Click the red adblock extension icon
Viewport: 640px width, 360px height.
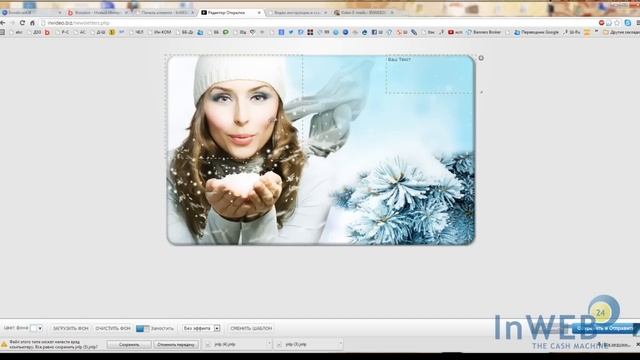601,23
